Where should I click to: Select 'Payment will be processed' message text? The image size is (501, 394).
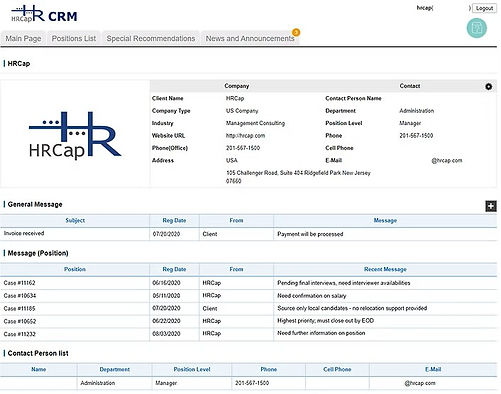(x=310, y=234)
